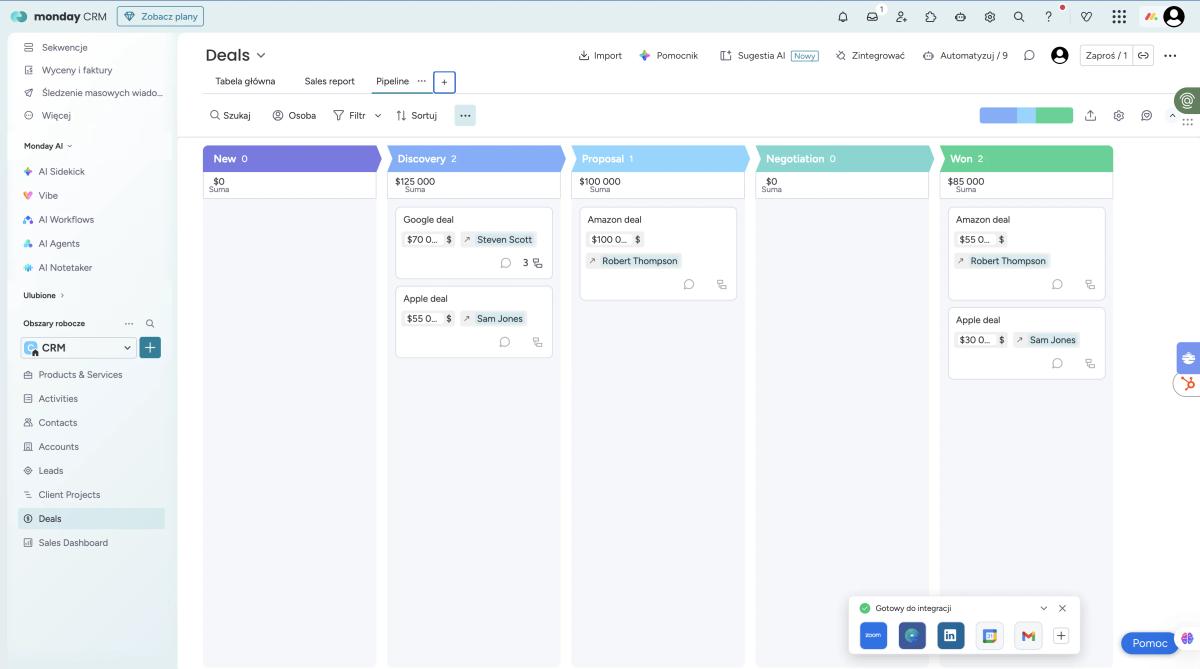Open the board discussion speech bubble icon
Image resolution: width=1200 pixels, height=669 pixels.
(1029, 55)
